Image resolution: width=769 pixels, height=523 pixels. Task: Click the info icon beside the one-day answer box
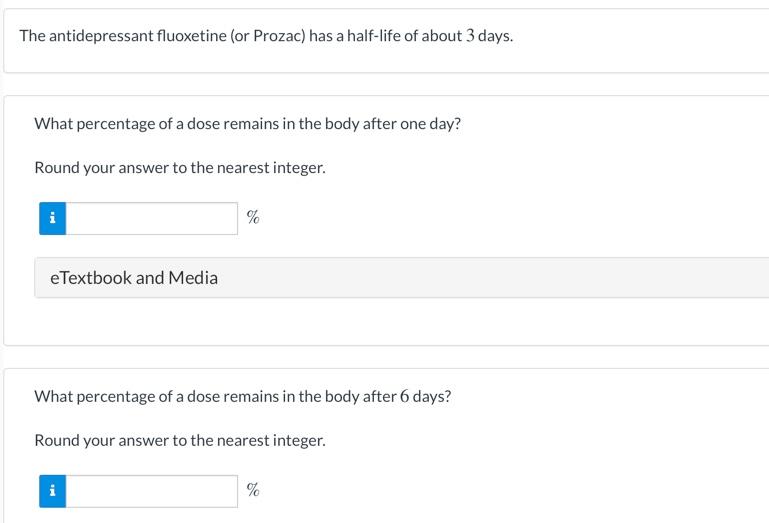52,218
